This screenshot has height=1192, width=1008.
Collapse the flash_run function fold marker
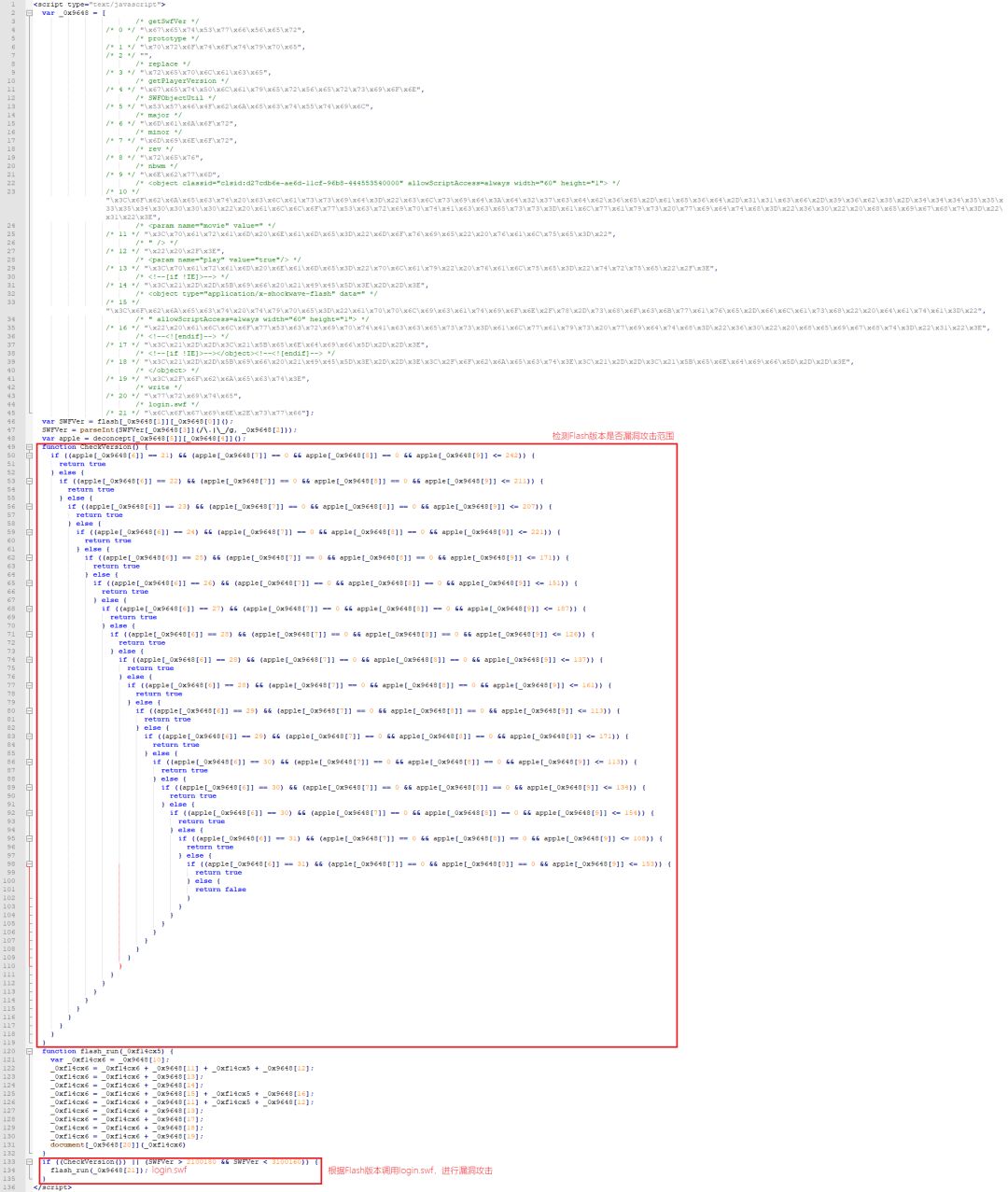click(29, 1051)
